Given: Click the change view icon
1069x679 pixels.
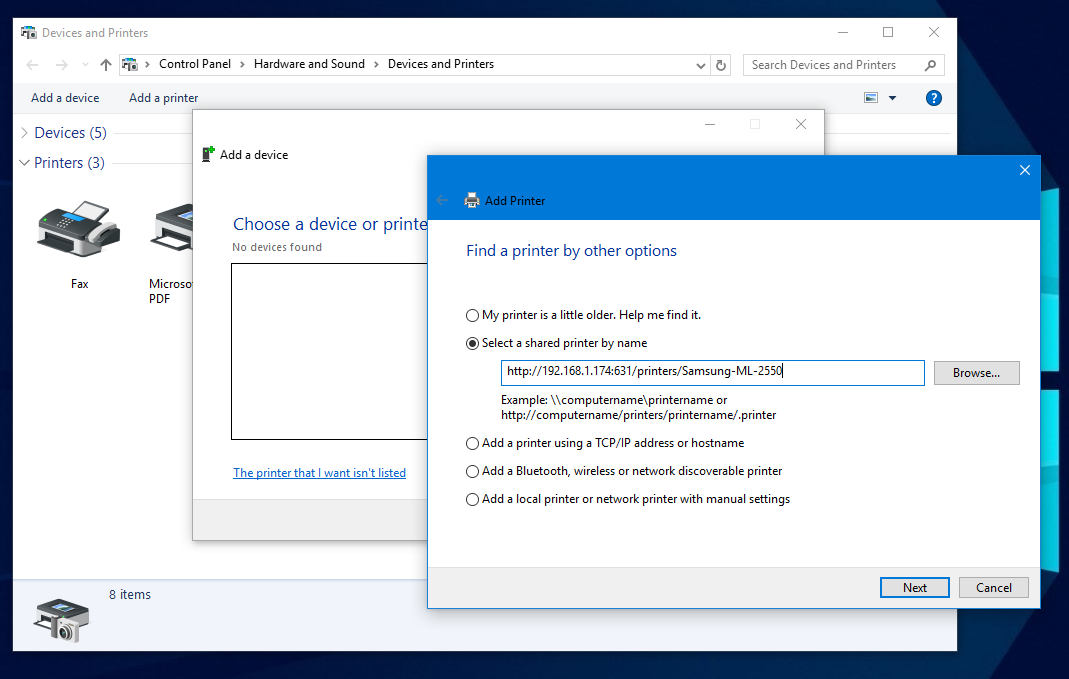Looking at the screenshot, I should [x=871, y=98].
